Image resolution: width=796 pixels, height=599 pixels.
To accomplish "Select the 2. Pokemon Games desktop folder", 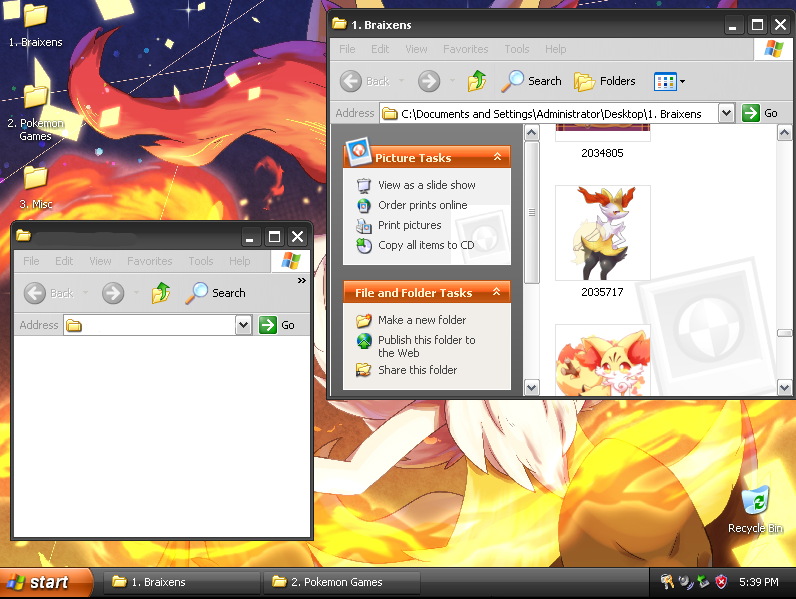I will 36,113.
